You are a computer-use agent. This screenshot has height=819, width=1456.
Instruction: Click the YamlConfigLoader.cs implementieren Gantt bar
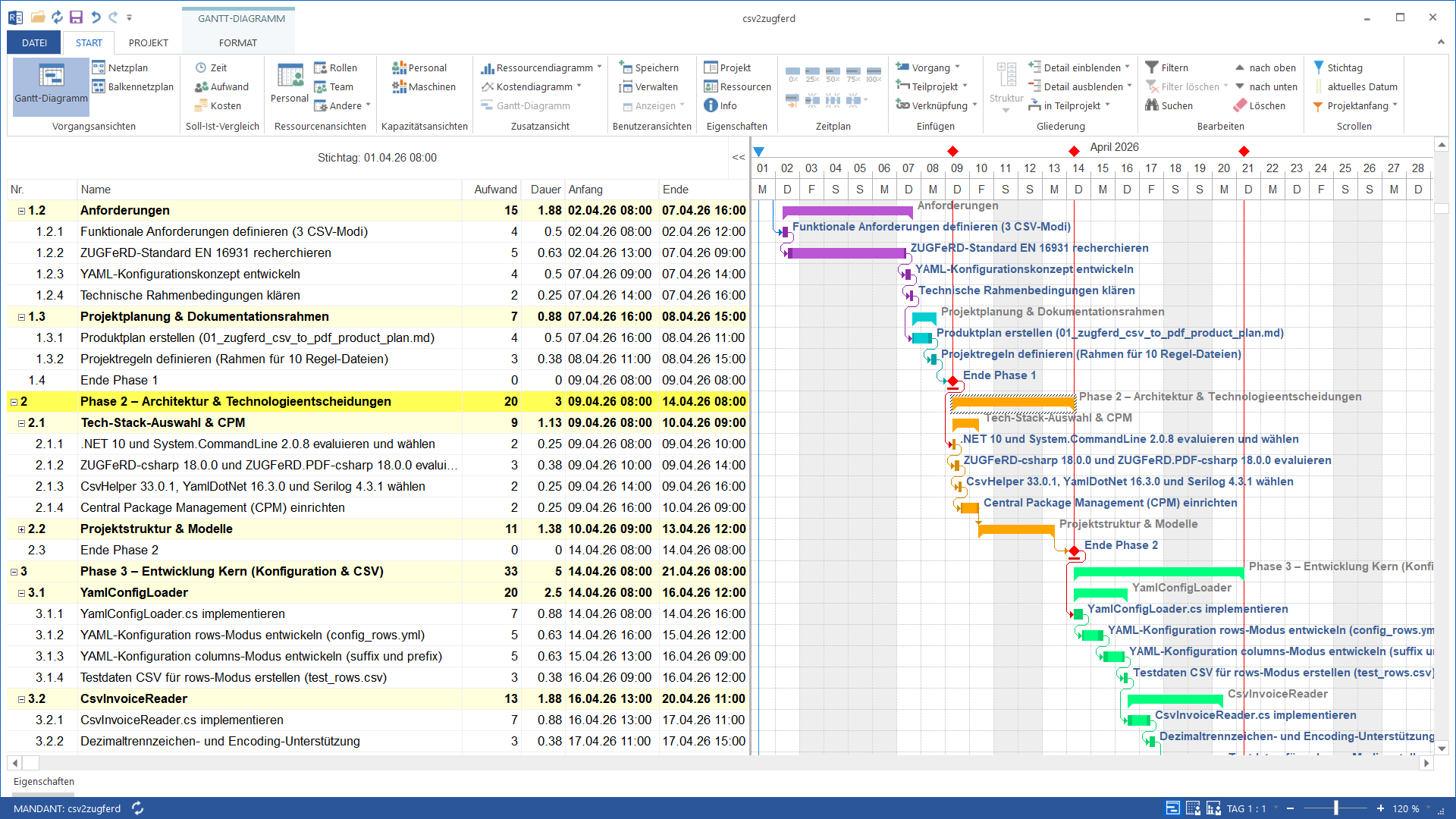(1078, 613)
